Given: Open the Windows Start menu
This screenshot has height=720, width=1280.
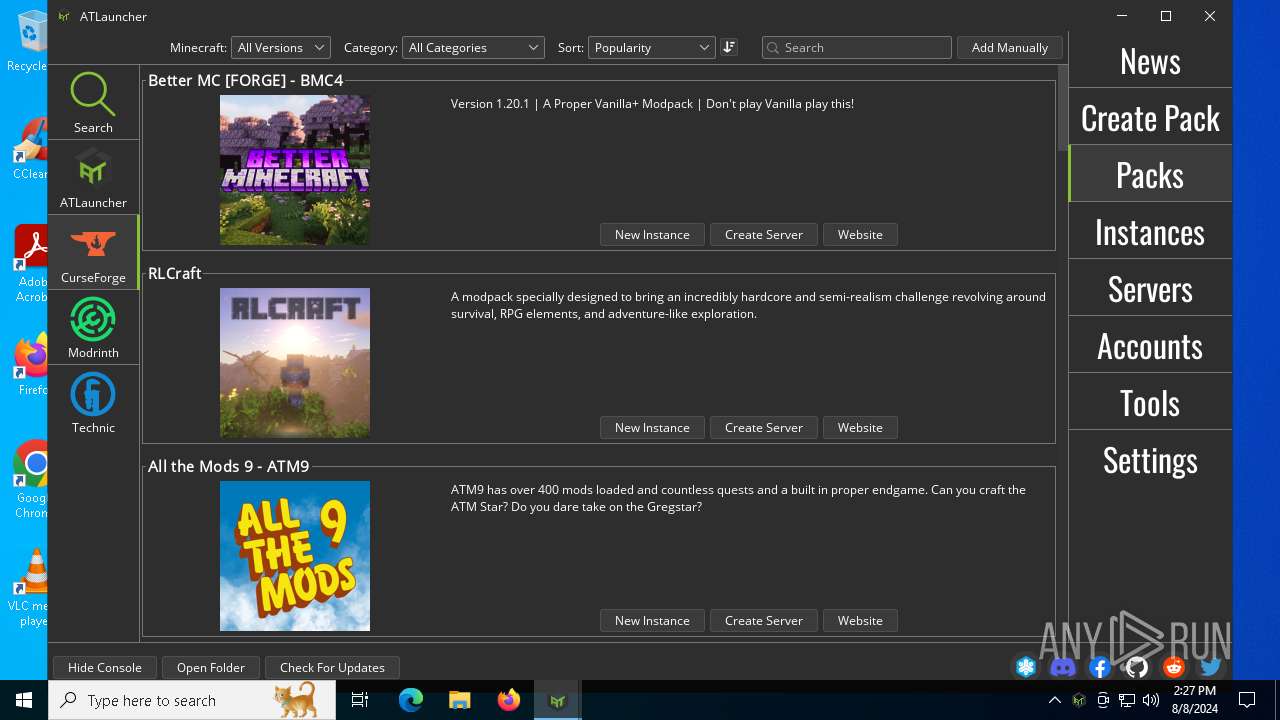Looking at the screenshot, I should 24,700.
